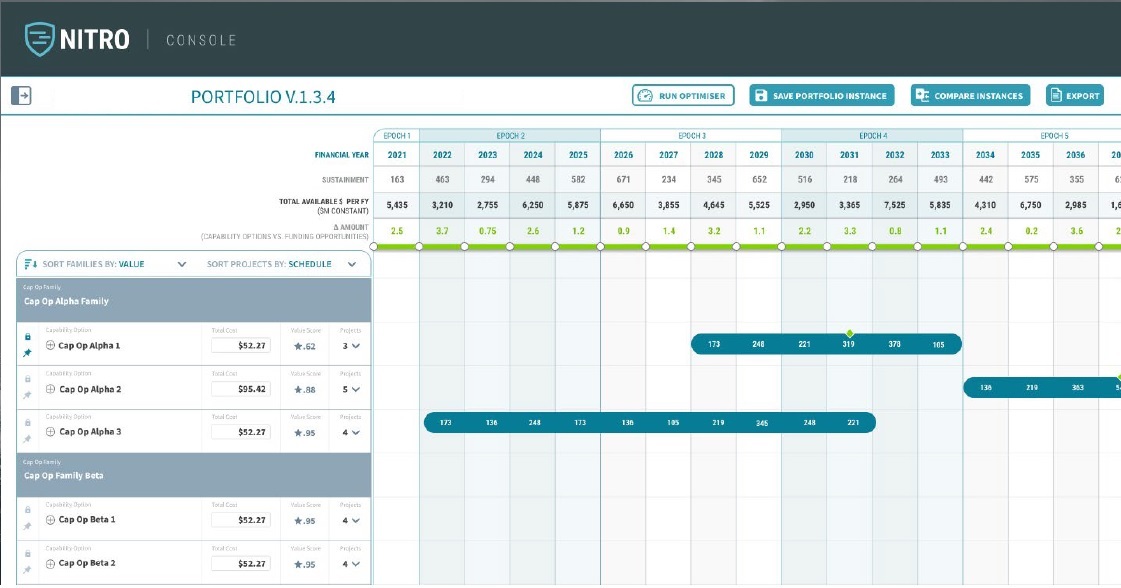Screen dimensions: 1121x588
Task: Select the Cap Op Family Beta header
Action: pos(194,475)
